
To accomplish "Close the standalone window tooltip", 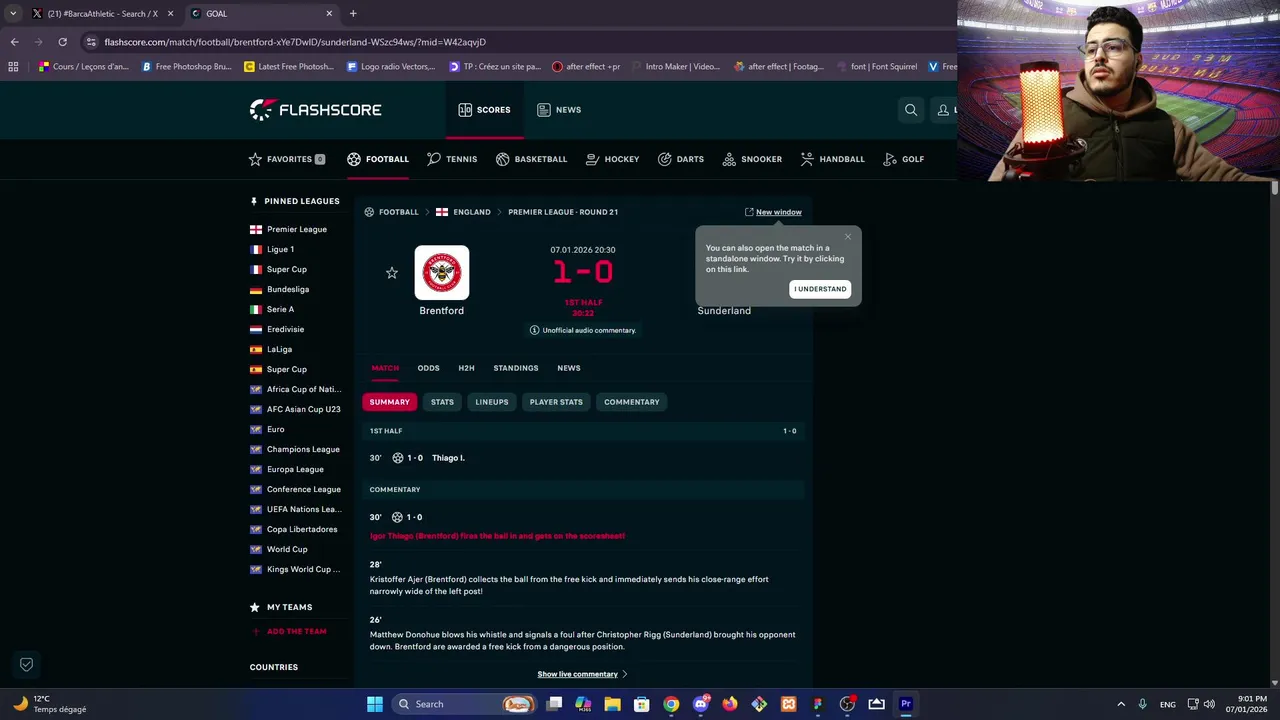I will pos(848,237).
